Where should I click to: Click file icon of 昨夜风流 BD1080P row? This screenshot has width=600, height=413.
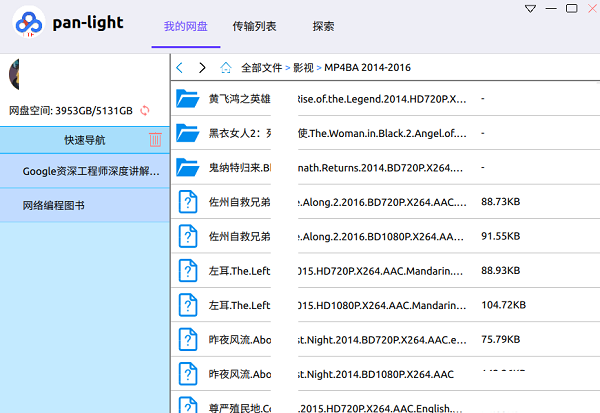click(188, 374)
